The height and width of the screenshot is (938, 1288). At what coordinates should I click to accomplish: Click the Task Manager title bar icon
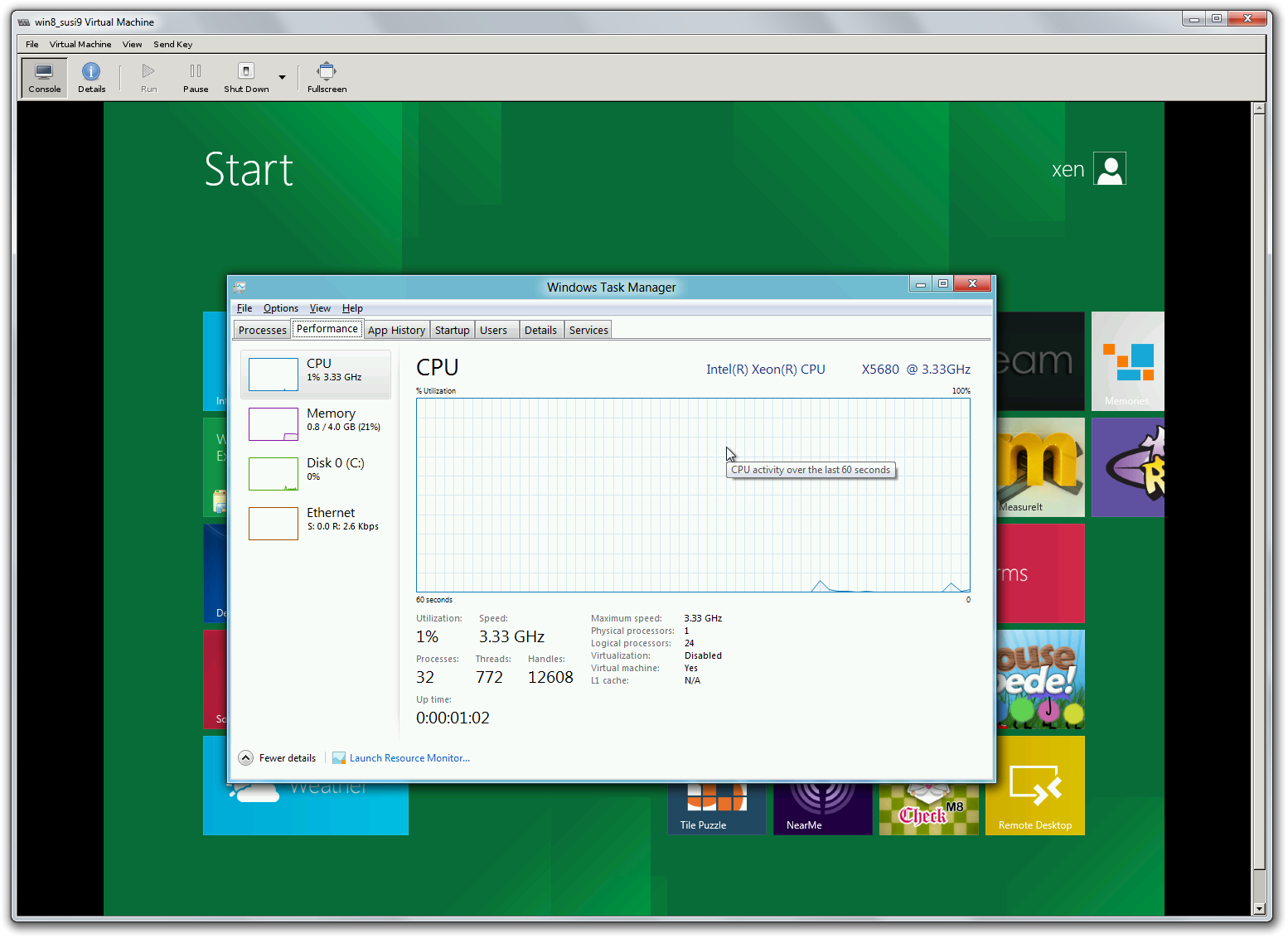click(x=240, y=287)
